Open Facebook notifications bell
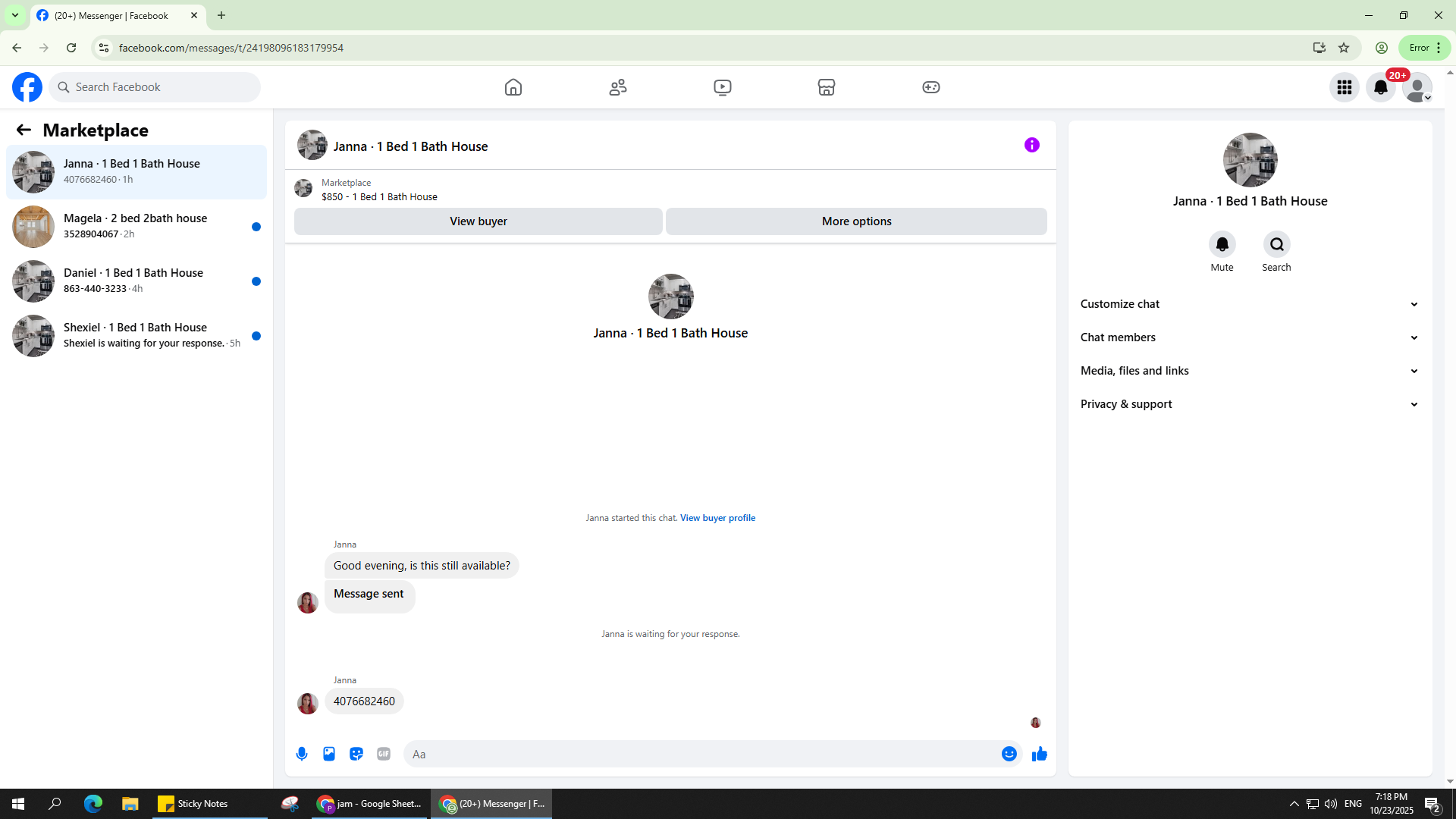The height and width of the screenshot is (819, 1456). (1380, 87)
